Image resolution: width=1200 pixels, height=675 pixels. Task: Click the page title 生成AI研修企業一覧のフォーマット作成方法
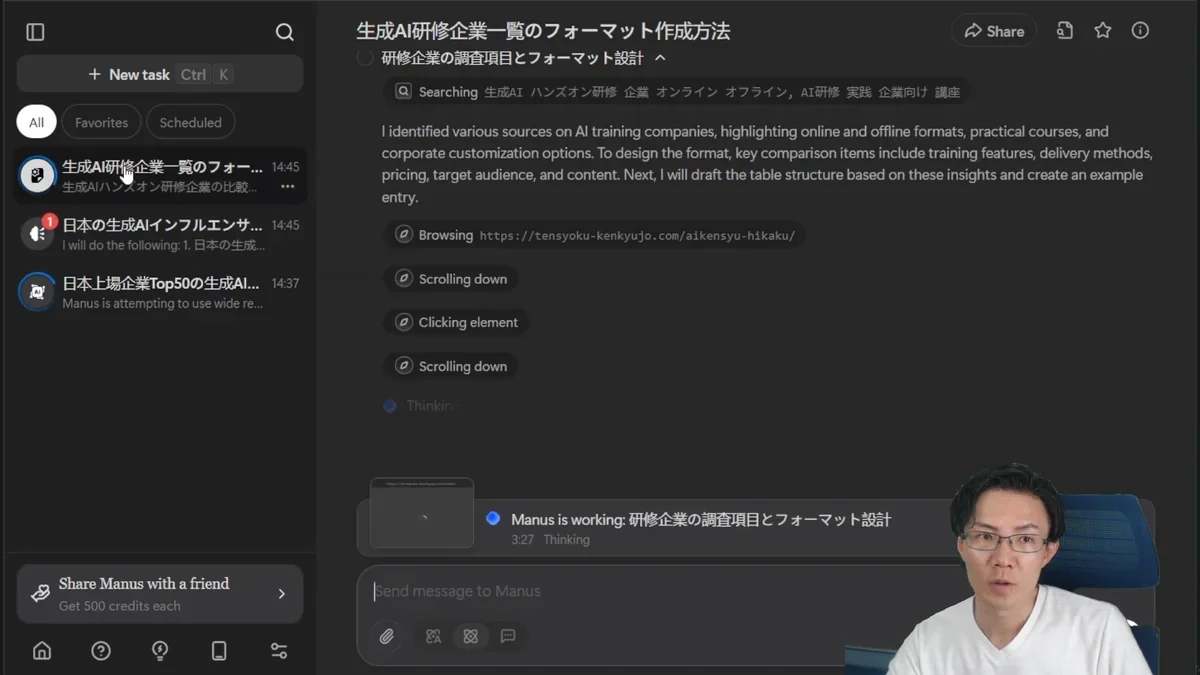(543, 31)
